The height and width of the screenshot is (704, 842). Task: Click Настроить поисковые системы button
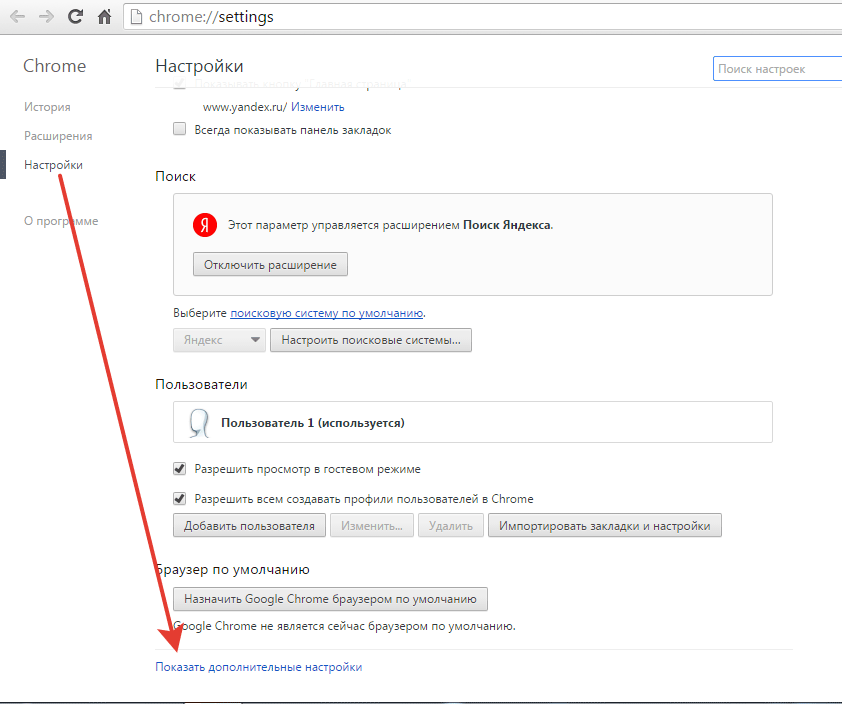point(371,340)
